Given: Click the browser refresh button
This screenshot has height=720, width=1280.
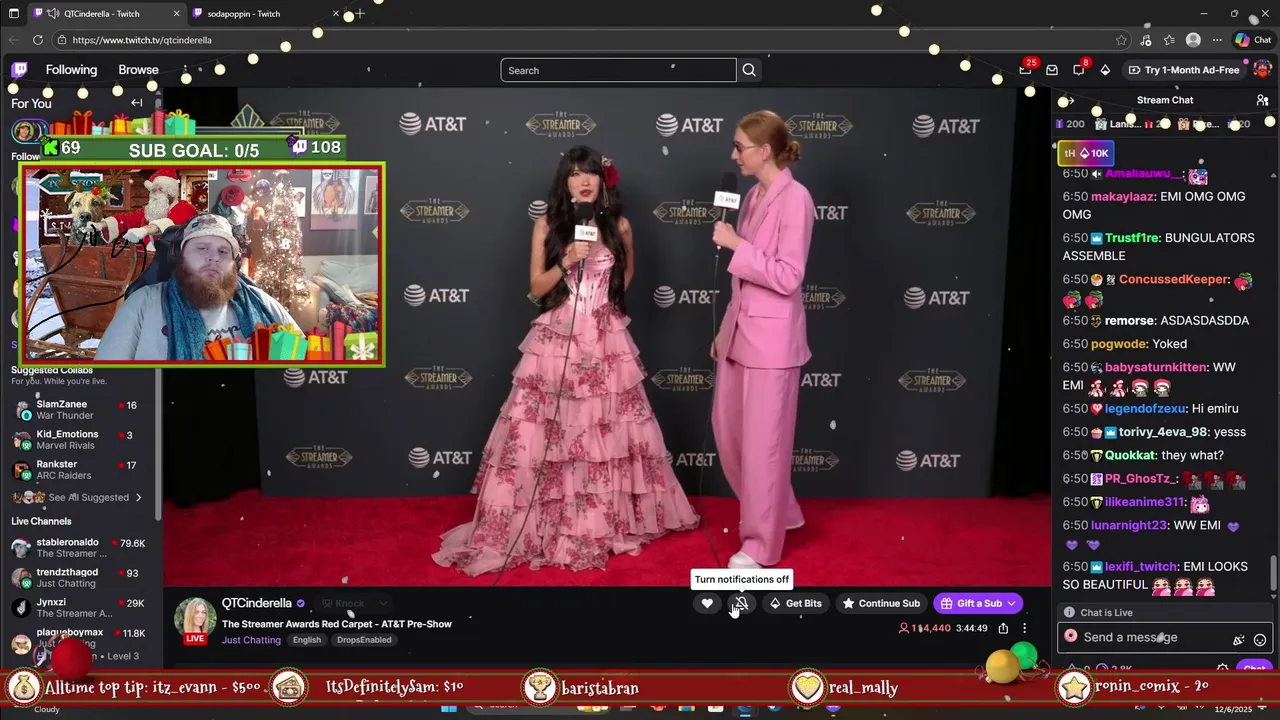Looking at the screenshot, I should pyautogui.click(x=38, y=40).
